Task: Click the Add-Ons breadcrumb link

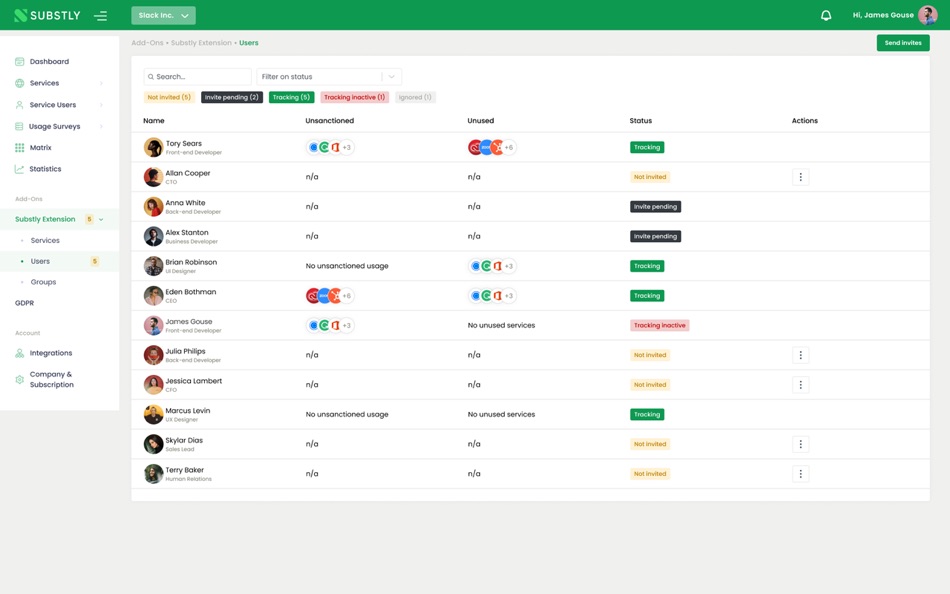Action: coord(147,43)
